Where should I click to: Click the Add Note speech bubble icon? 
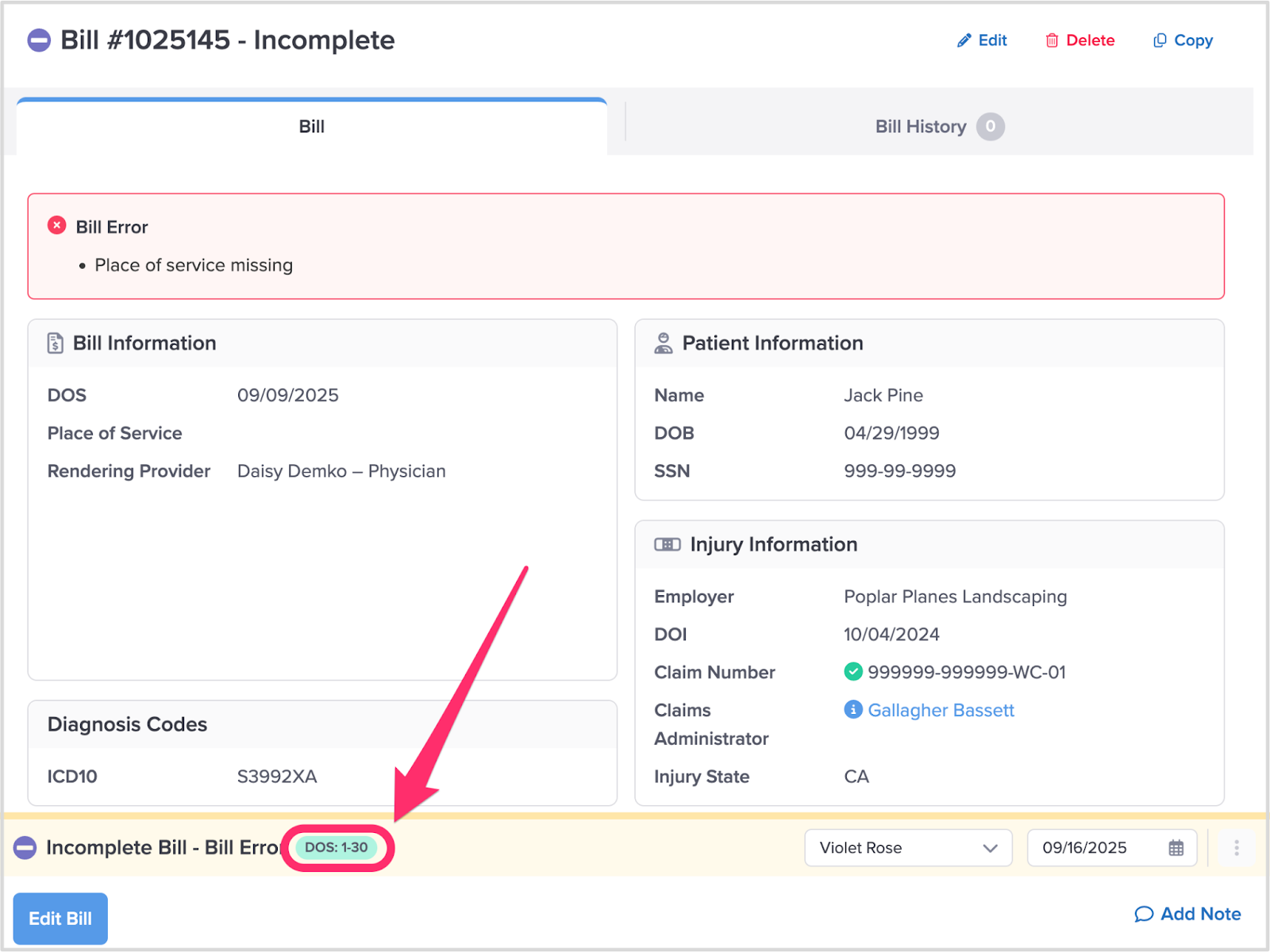tap(1143, 915)
